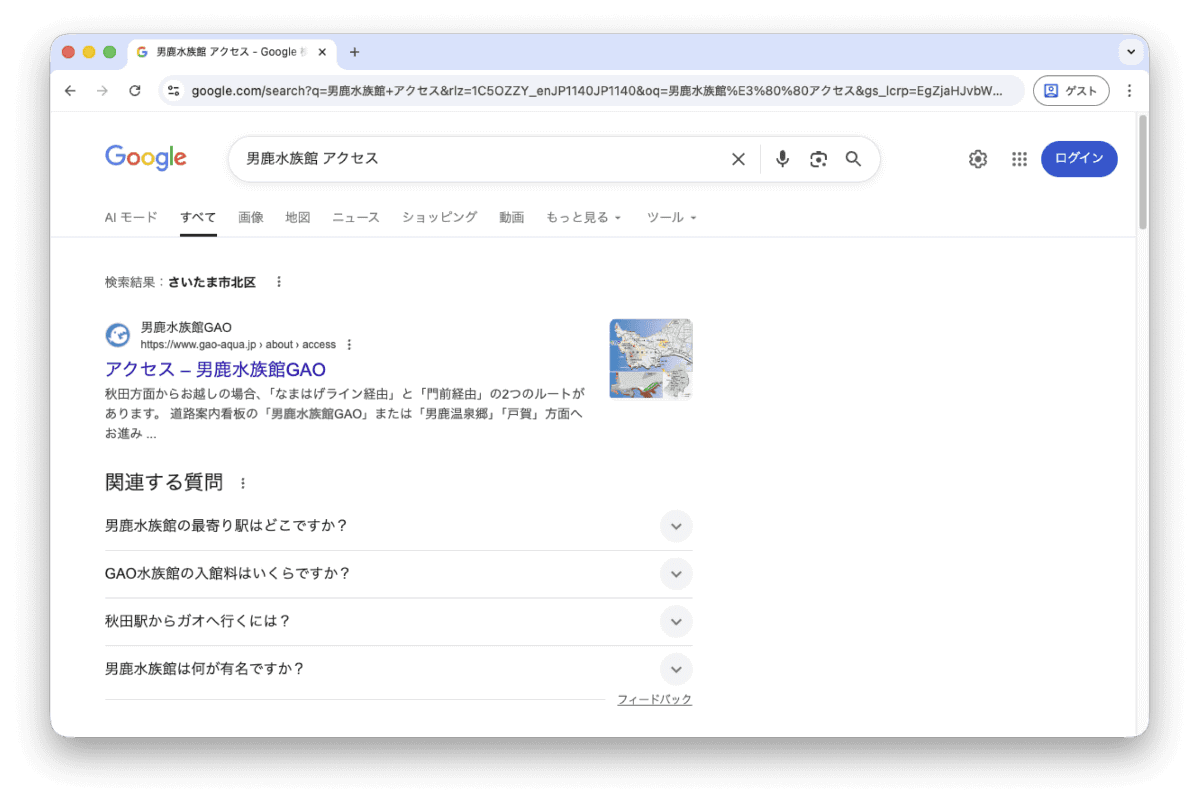Click the さいたま市北区 location text
This screenshot has width=1200, height=804.
click(212, 282)
